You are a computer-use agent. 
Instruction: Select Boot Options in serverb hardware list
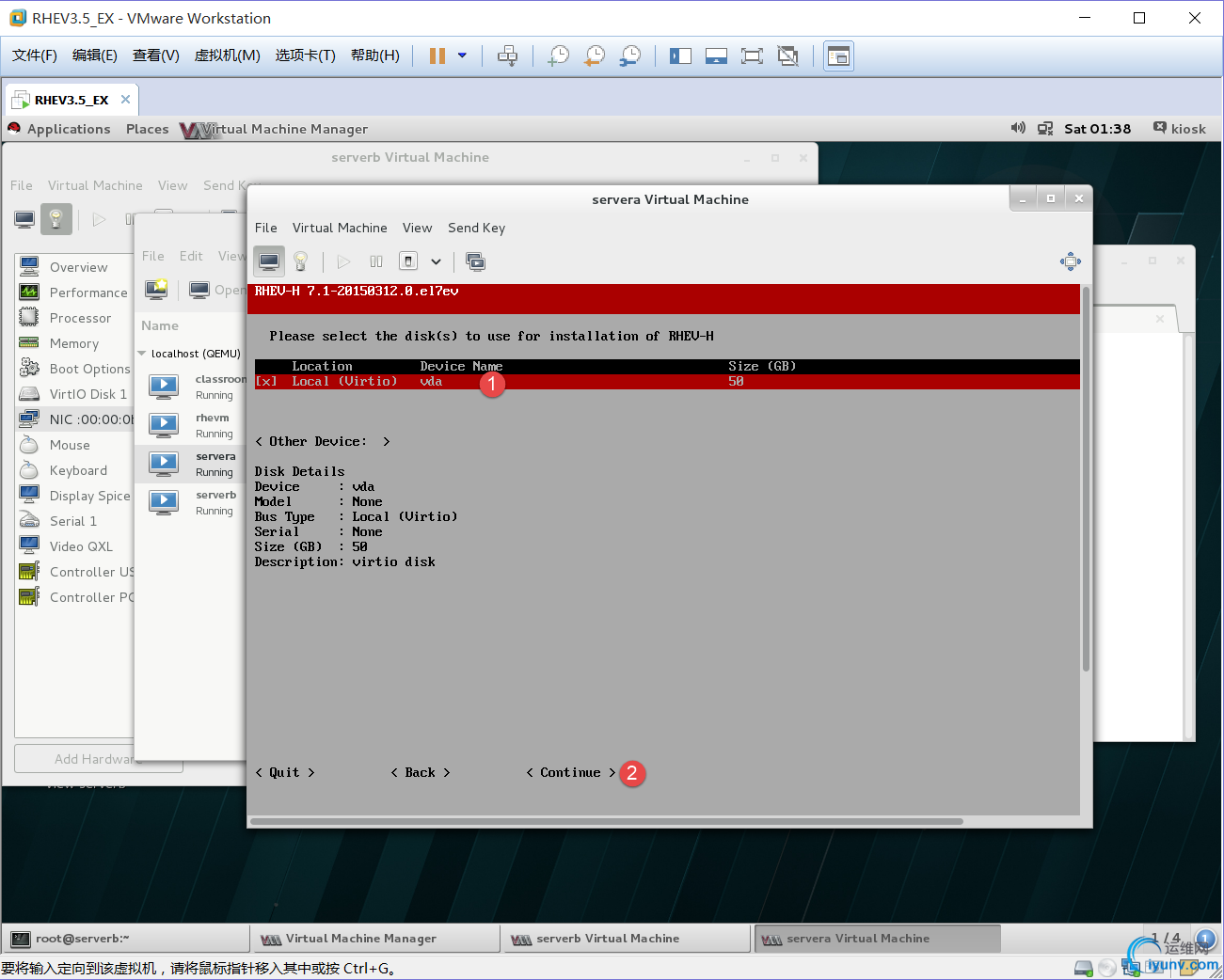[x=75, y=369]
